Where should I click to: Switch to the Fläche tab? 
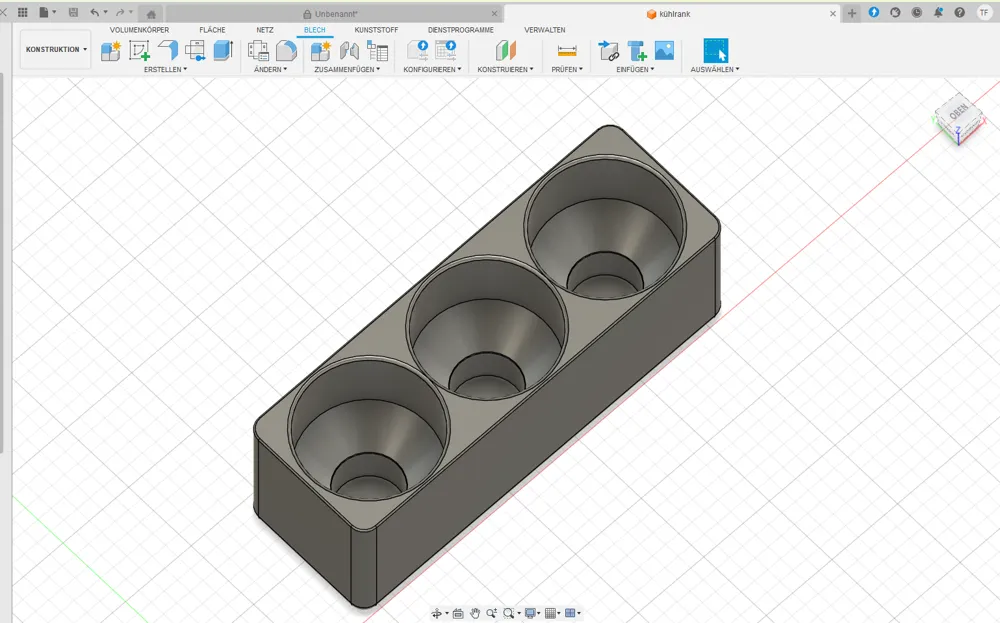pyautogui.click(x=212, y=30)
